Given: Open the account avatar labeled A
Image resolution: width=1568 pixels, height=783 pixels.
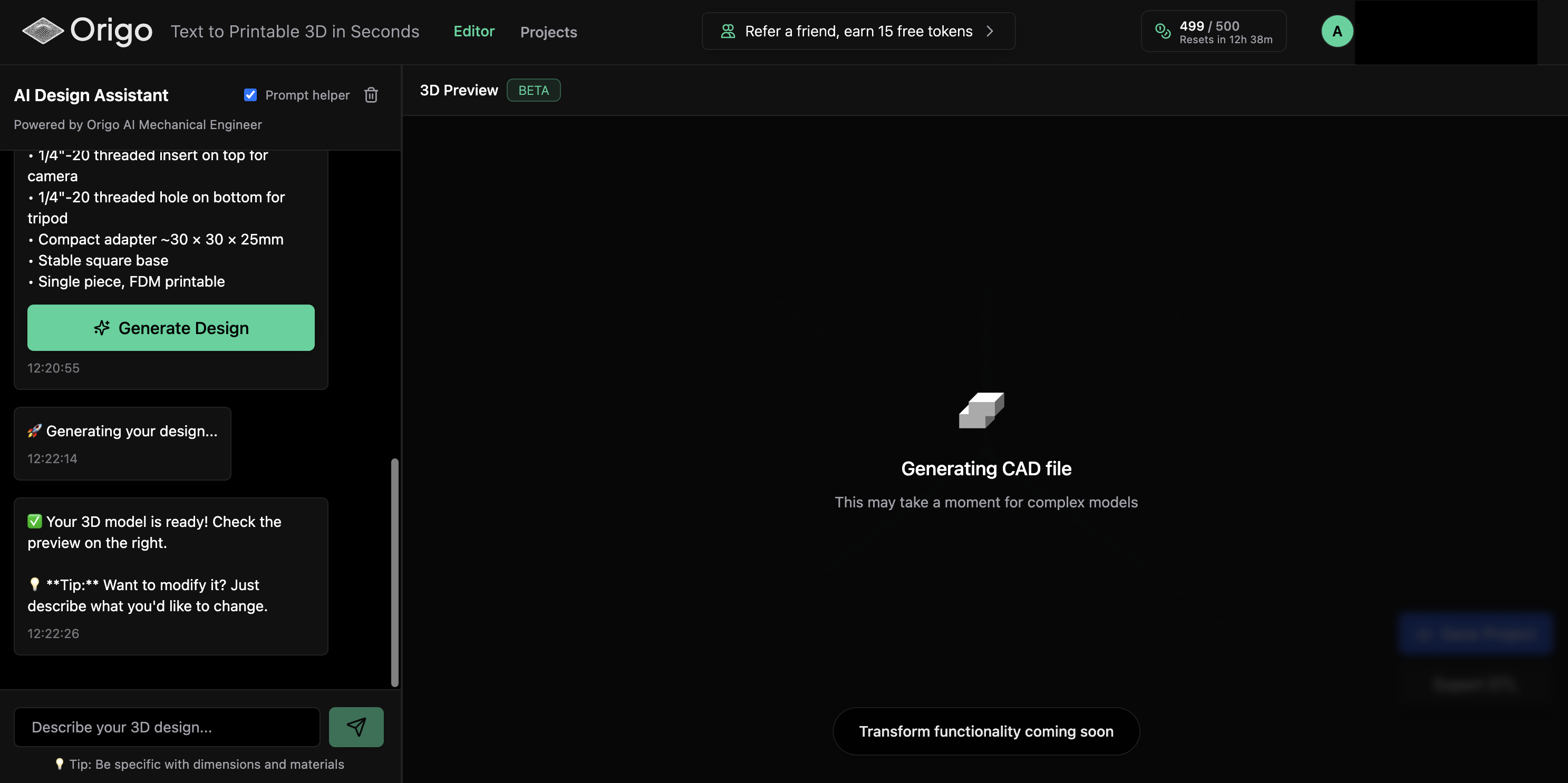Looking at the screenshot, I should coord(1337,31).
